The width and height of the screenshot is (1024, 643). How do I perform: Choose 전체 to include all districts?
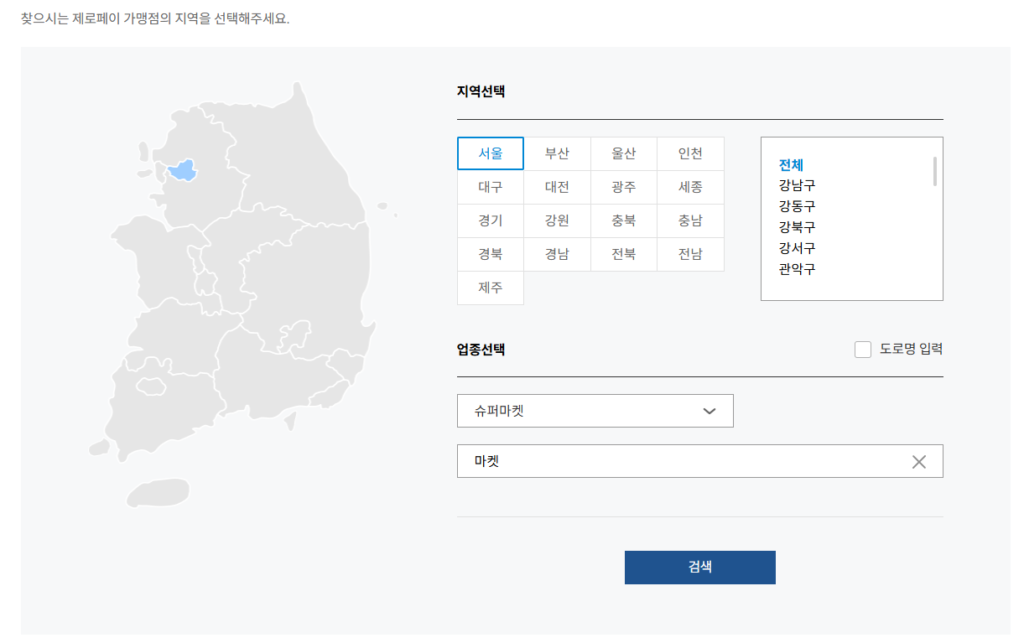click(x=793, y=163)
